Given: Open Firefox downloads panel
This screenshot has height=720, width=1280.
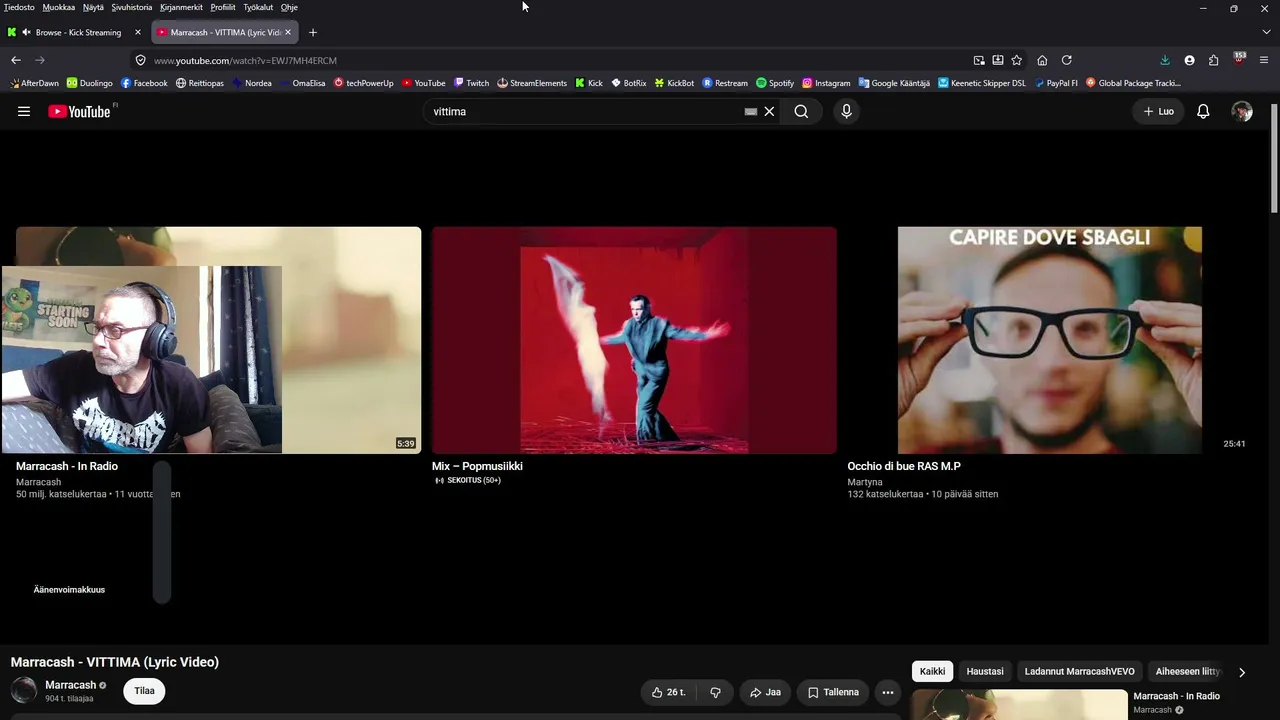Looking at the screenshot, I should (x=1165, y=60).
